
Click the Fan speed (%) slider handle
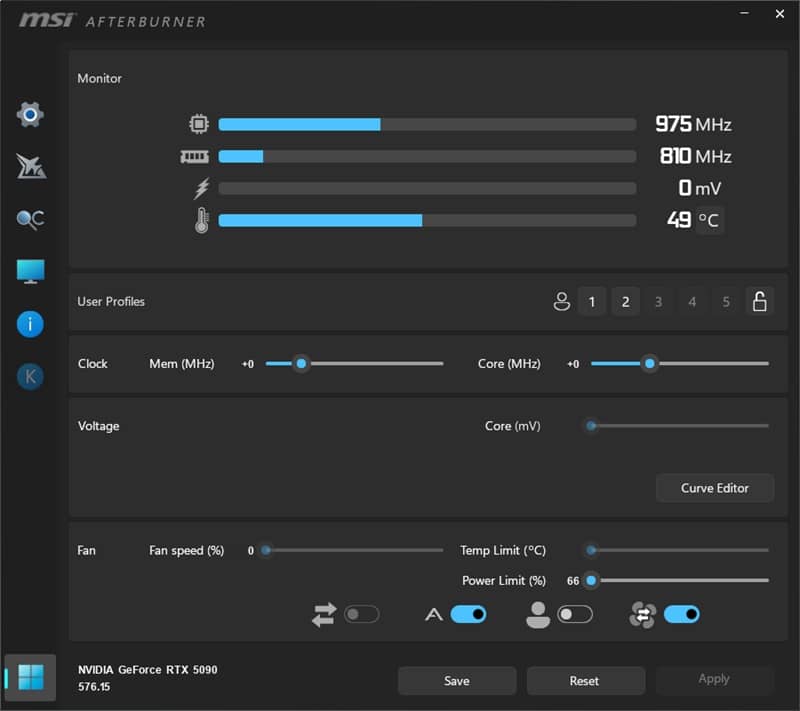266,550
